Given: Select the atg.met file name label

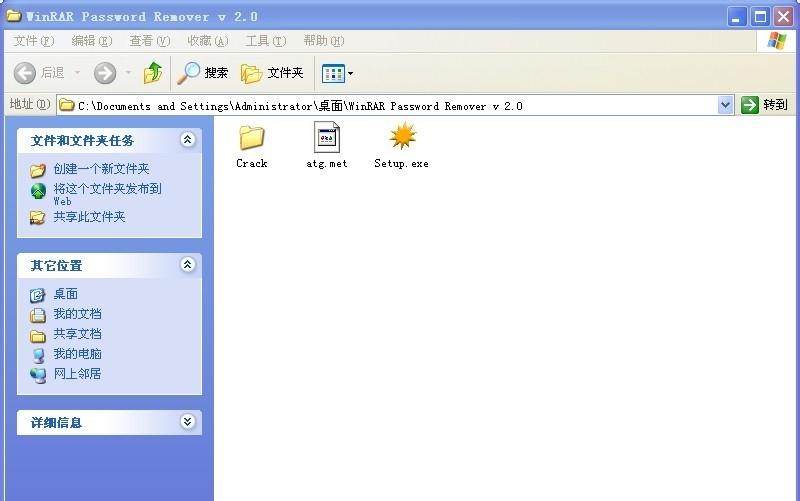Looking at the screenshot, I should [327, 163].
